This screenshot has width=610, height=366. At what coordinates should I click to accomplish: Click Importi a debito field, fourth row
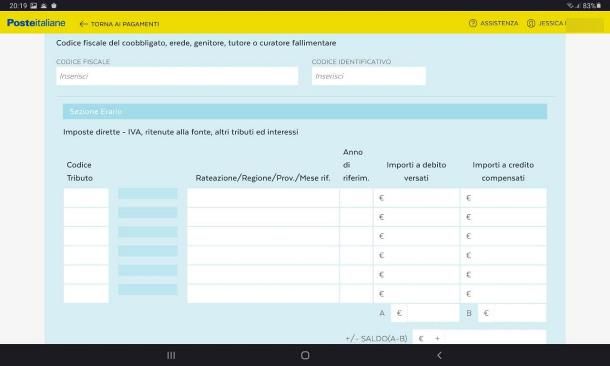pyautogui.click(x=416, y=255)
